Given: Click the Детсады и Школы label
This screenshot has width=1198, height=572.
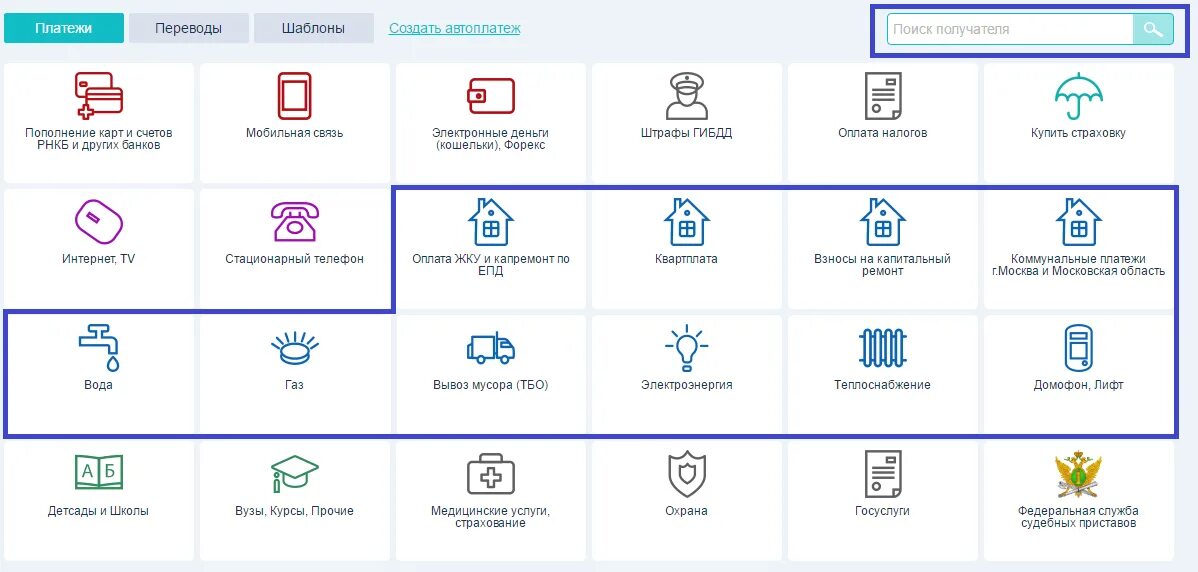Looking at the screenshot, I should coord(99,511).
